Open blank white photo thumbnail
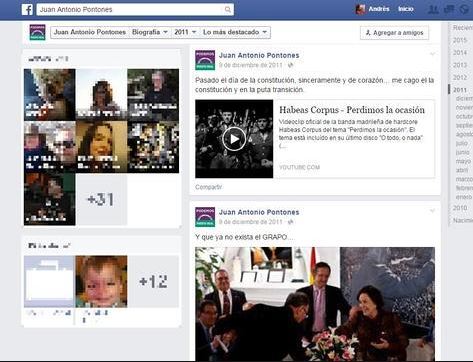Image resolution: width=473 pixels, height=362 pixels. tap(50, 282)
